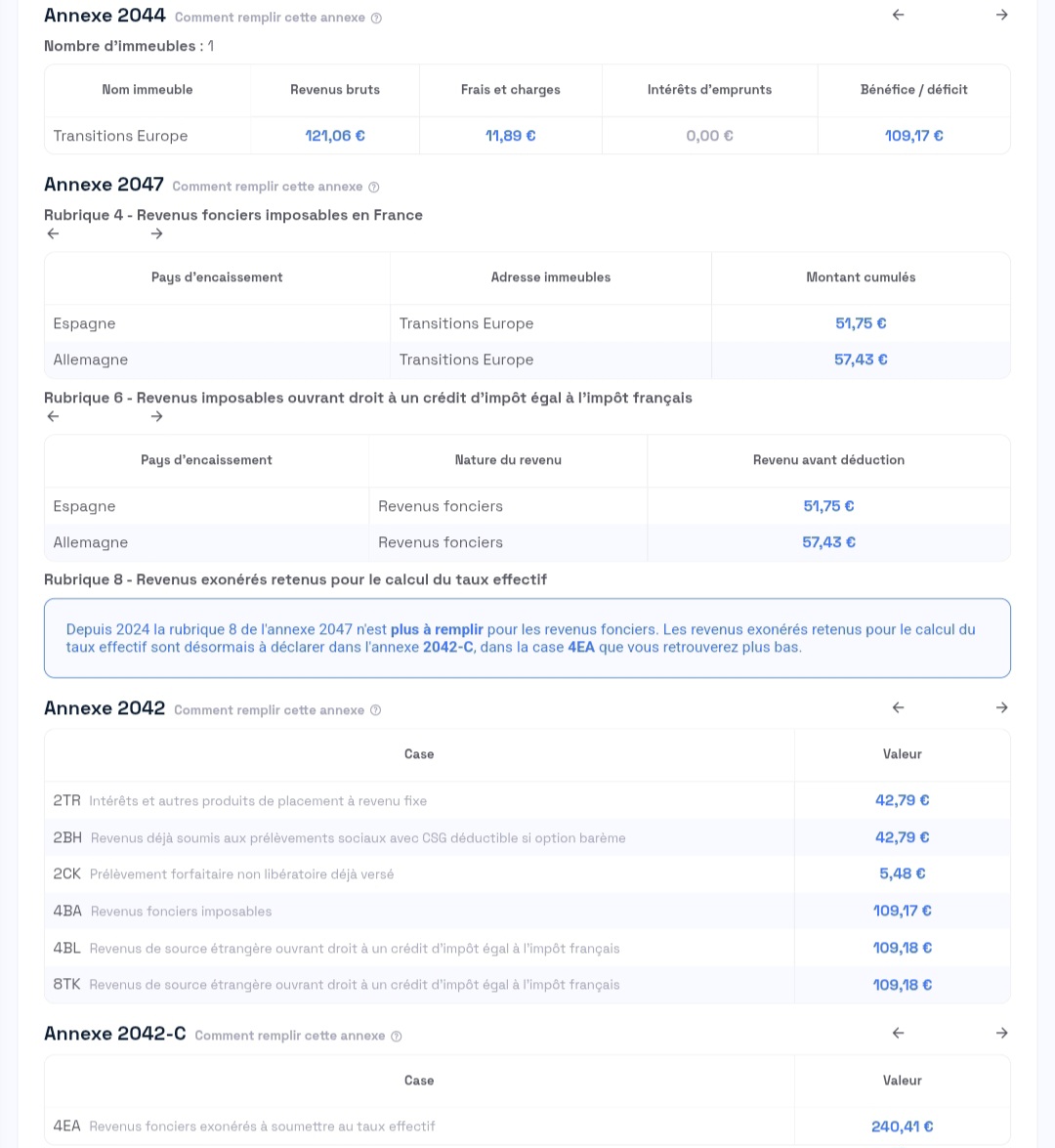The width and height of the screenshot is (1055, 1148).
Task: Click the right arrow beside Annexe 2042-C
Action: [1001, 1033]
